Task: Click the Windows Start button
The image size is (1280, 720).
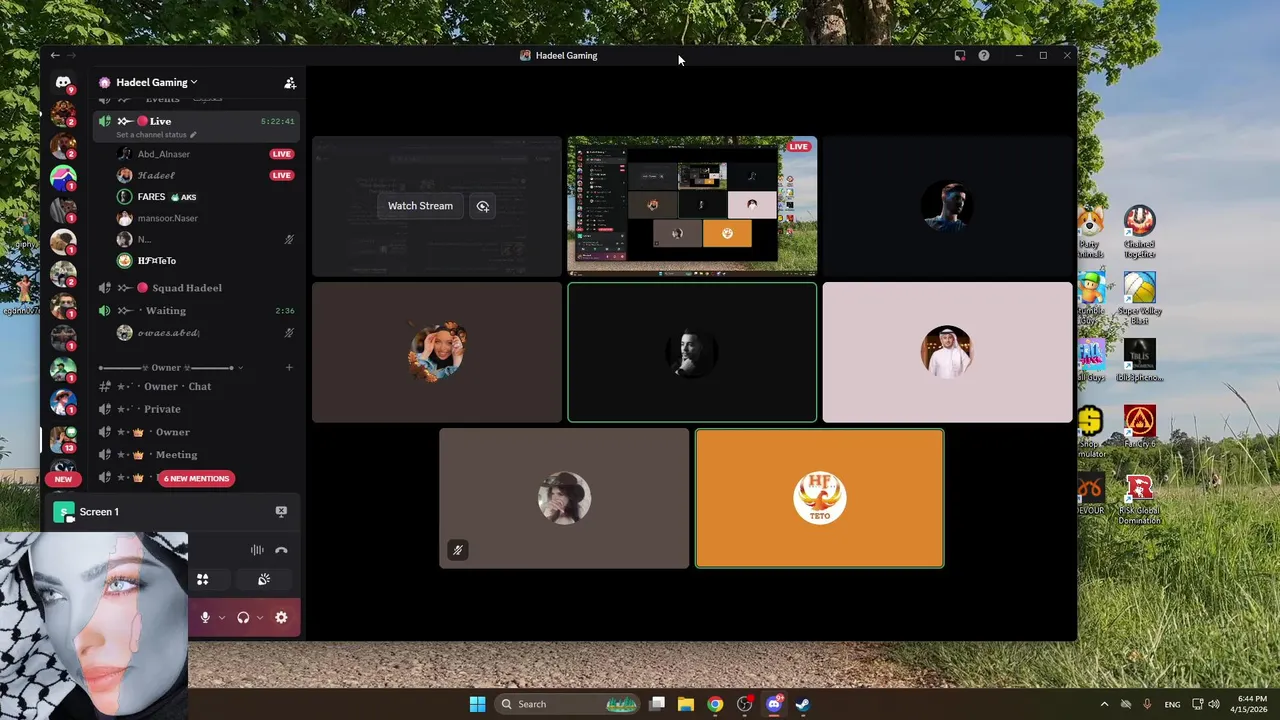Action: point(478,704)
